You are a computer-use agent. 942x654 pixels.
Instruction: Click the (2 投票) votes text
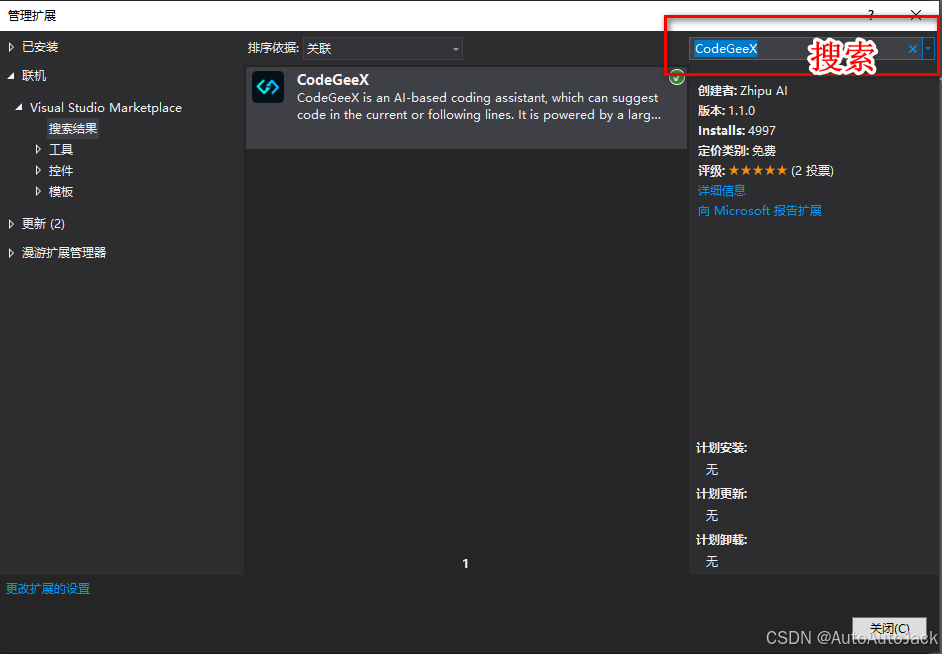point(812,171)
